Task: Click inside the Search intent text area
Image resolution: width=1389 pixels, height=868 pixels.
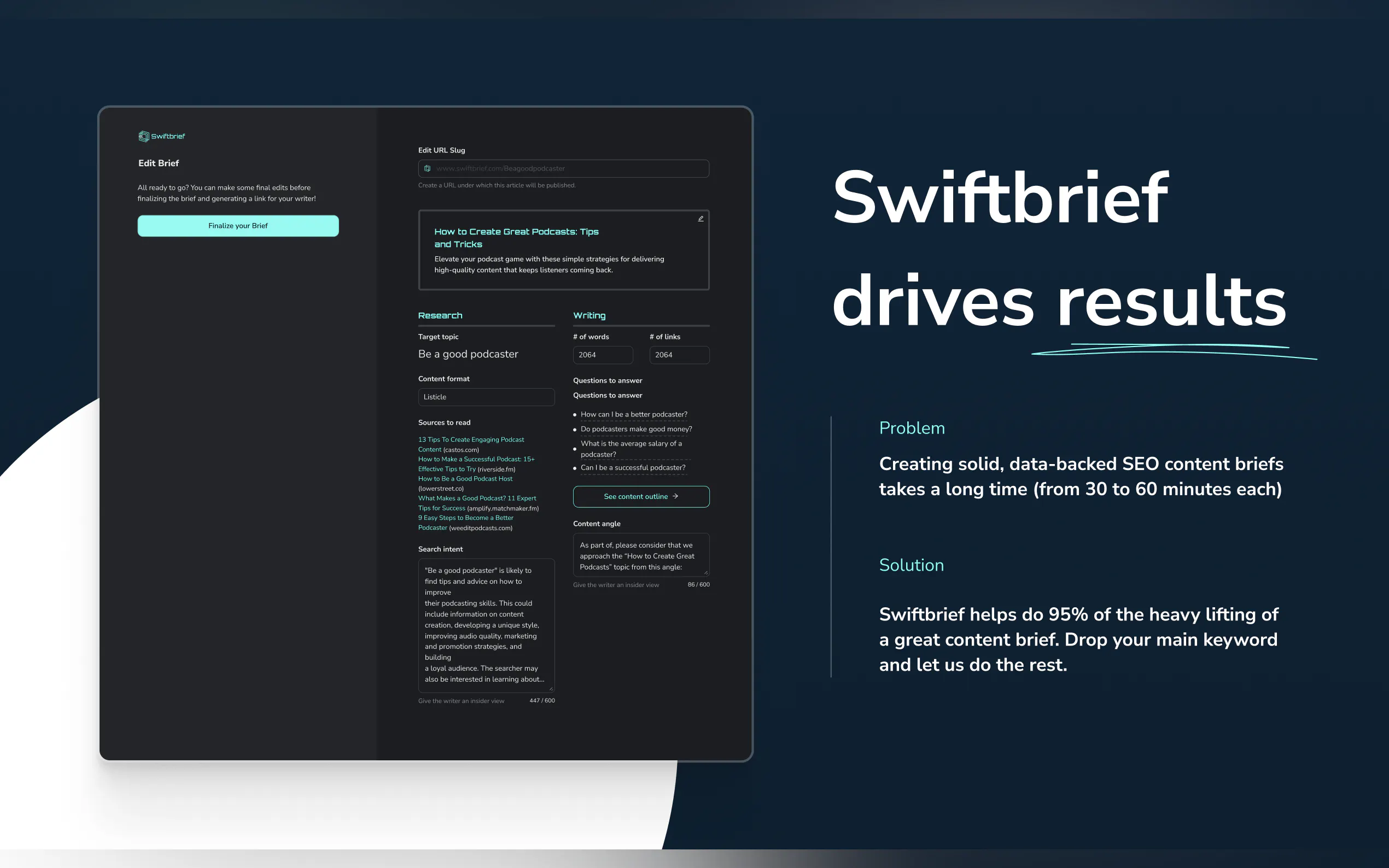Action: [x=485, y=625]
